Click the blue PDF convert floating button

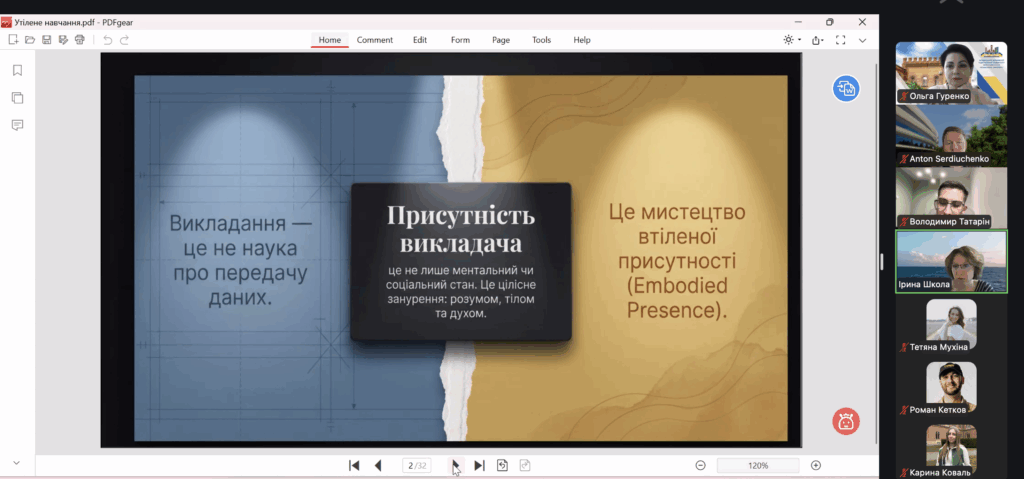pyautogui.click(x=846, y=89)
